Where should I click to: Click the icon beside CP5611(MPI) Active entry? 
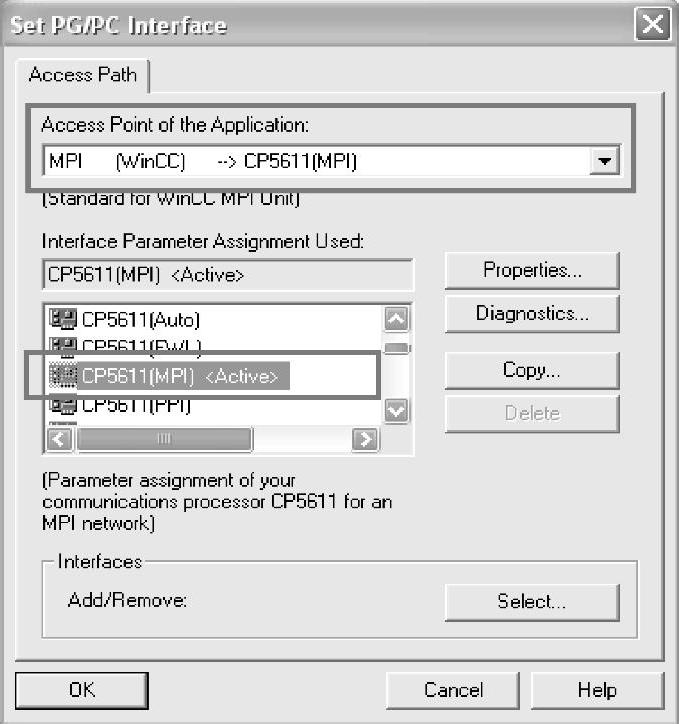point(64,376)
